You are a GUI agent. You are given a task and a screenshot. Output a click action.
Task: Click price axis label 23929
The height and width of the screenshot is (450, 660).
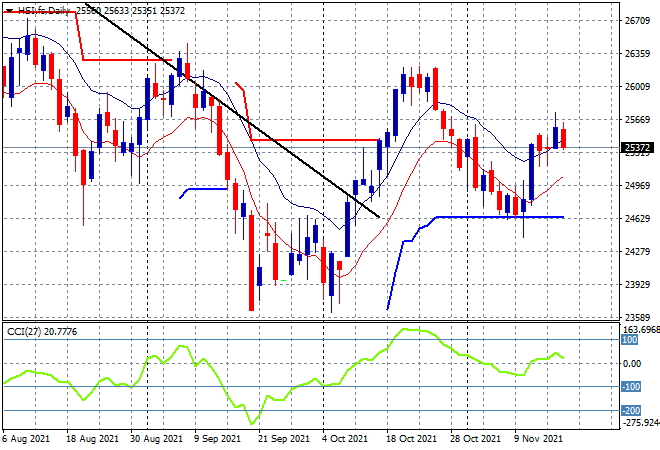pos(637,285)
